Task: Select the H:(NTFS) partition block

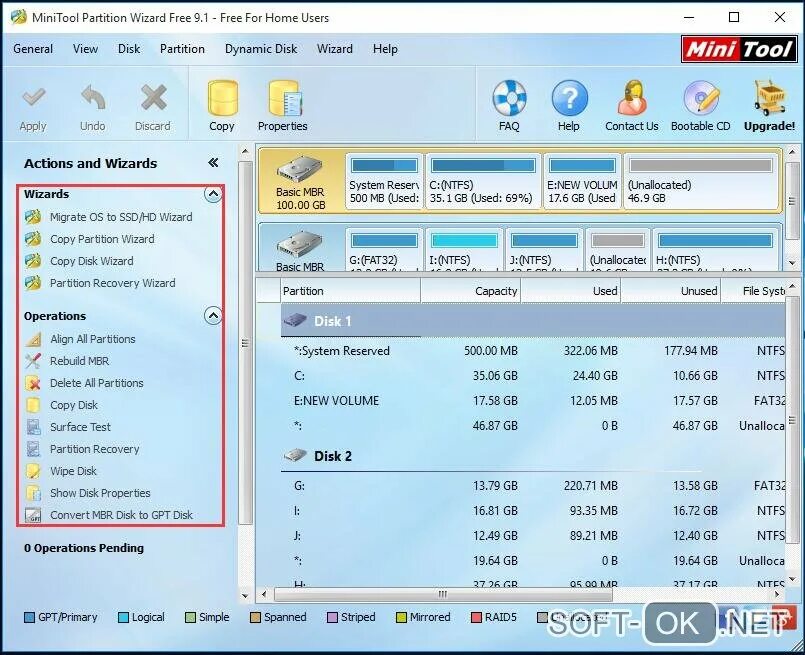Action: click(x=716, y=249)
